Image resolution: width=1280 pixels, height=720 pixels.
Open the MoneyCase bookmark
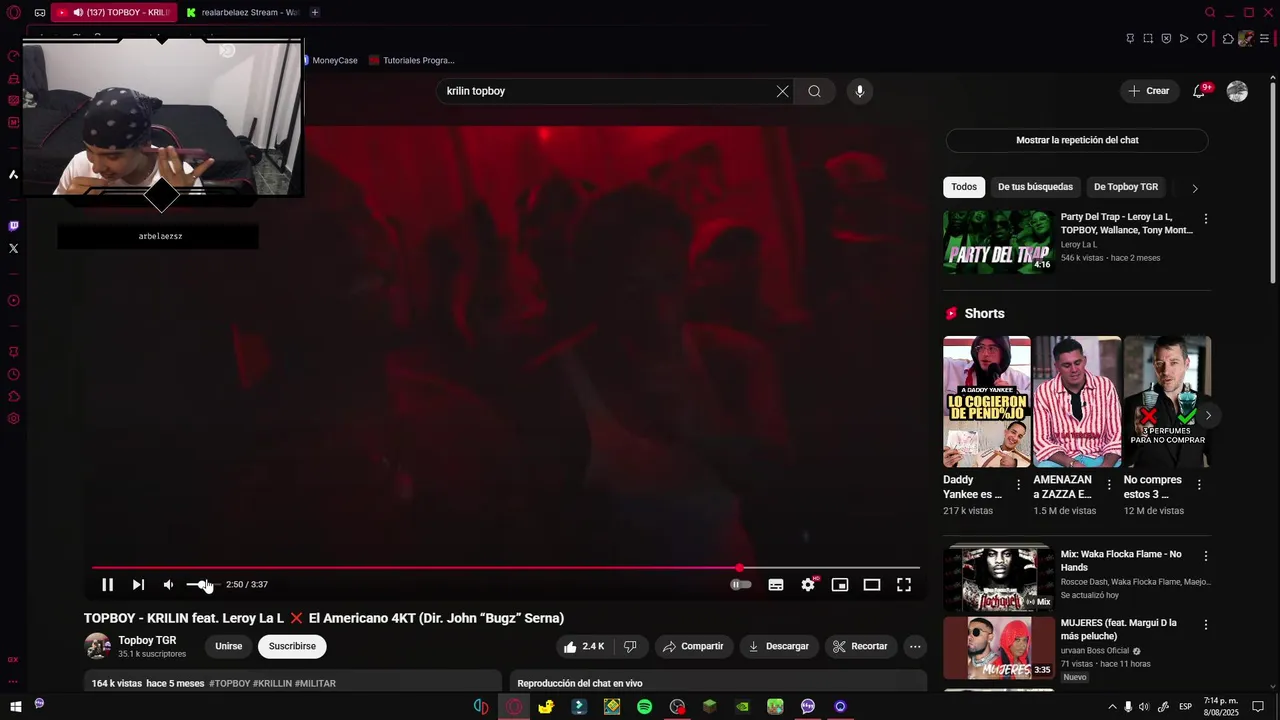click(329, 60)
